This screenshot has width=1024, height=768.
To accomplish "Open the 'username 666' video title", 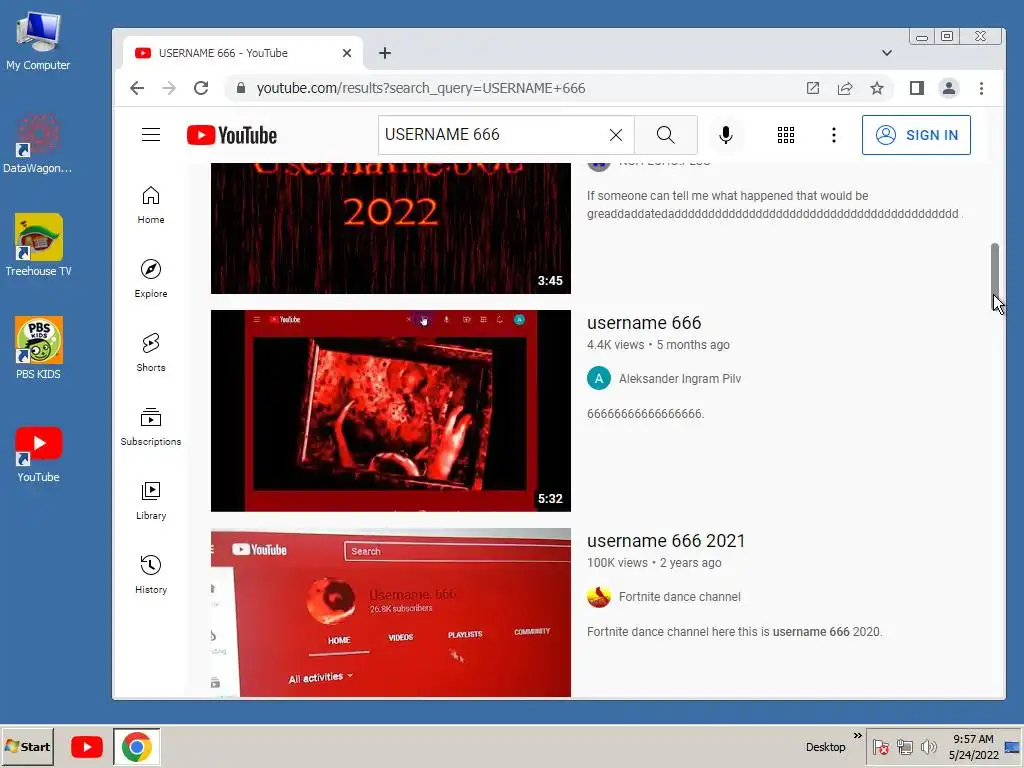I will click(644, 323).
